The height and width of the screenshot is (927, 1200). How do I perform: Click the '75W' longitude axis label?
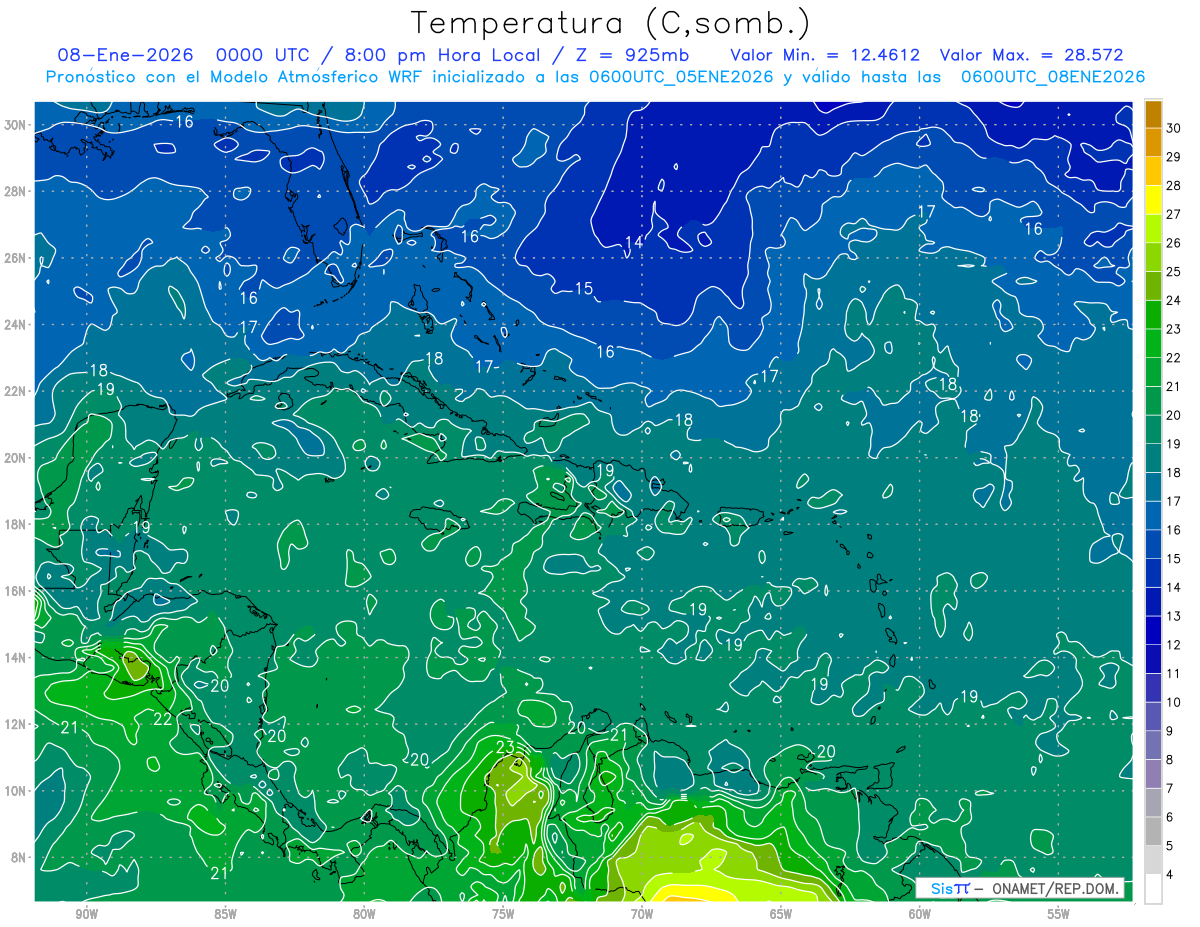[x=503, y=914]
